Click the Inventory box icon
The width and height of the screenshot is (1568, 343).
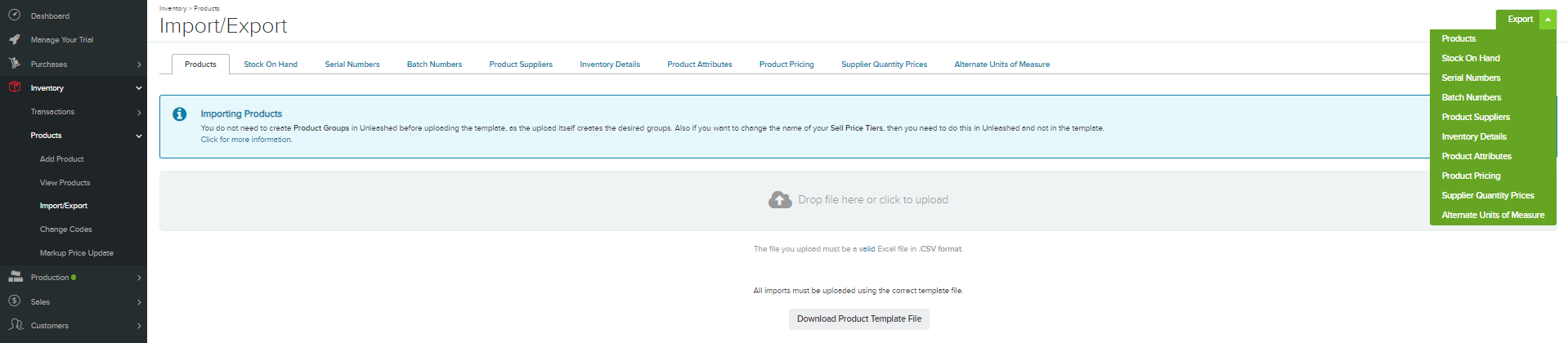(14, 87)
